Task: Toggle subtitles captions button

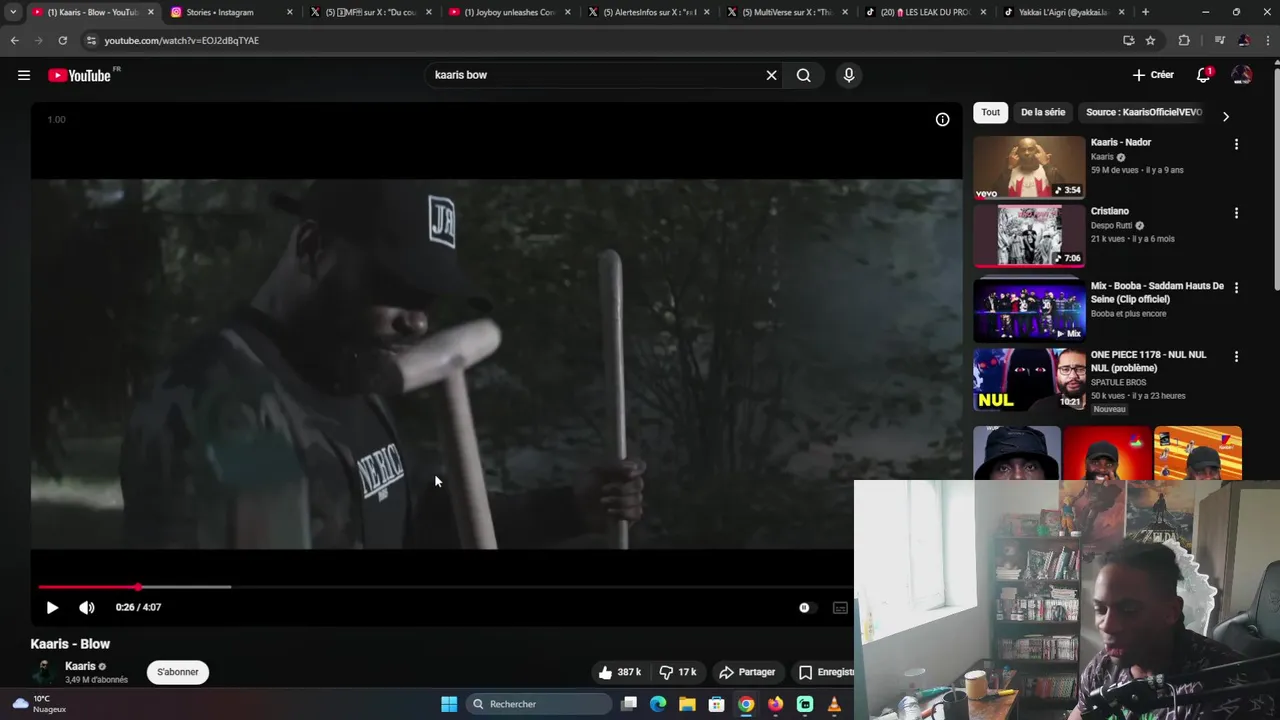Action: 840,607
